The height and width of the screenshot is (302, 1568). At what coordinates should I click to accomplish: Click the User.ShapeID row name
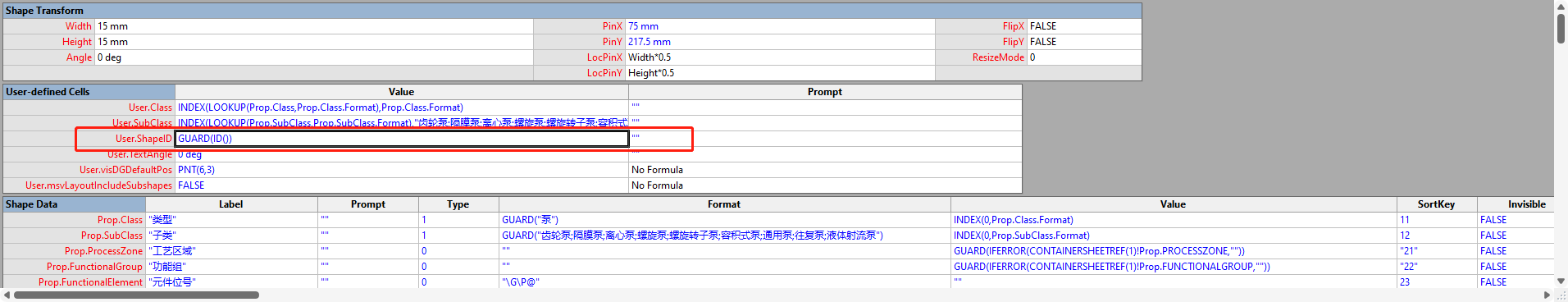point(144,139)
